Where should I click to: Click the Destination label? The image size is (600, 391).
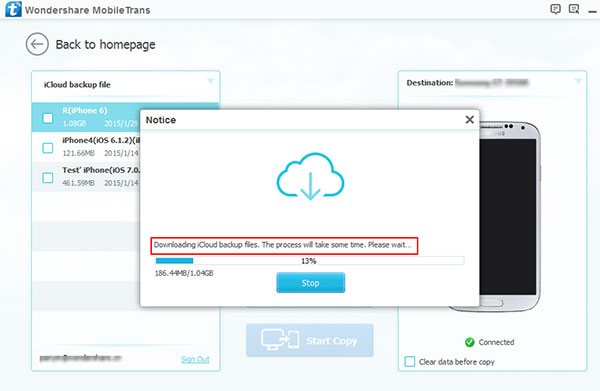click(x=430, y=83)
